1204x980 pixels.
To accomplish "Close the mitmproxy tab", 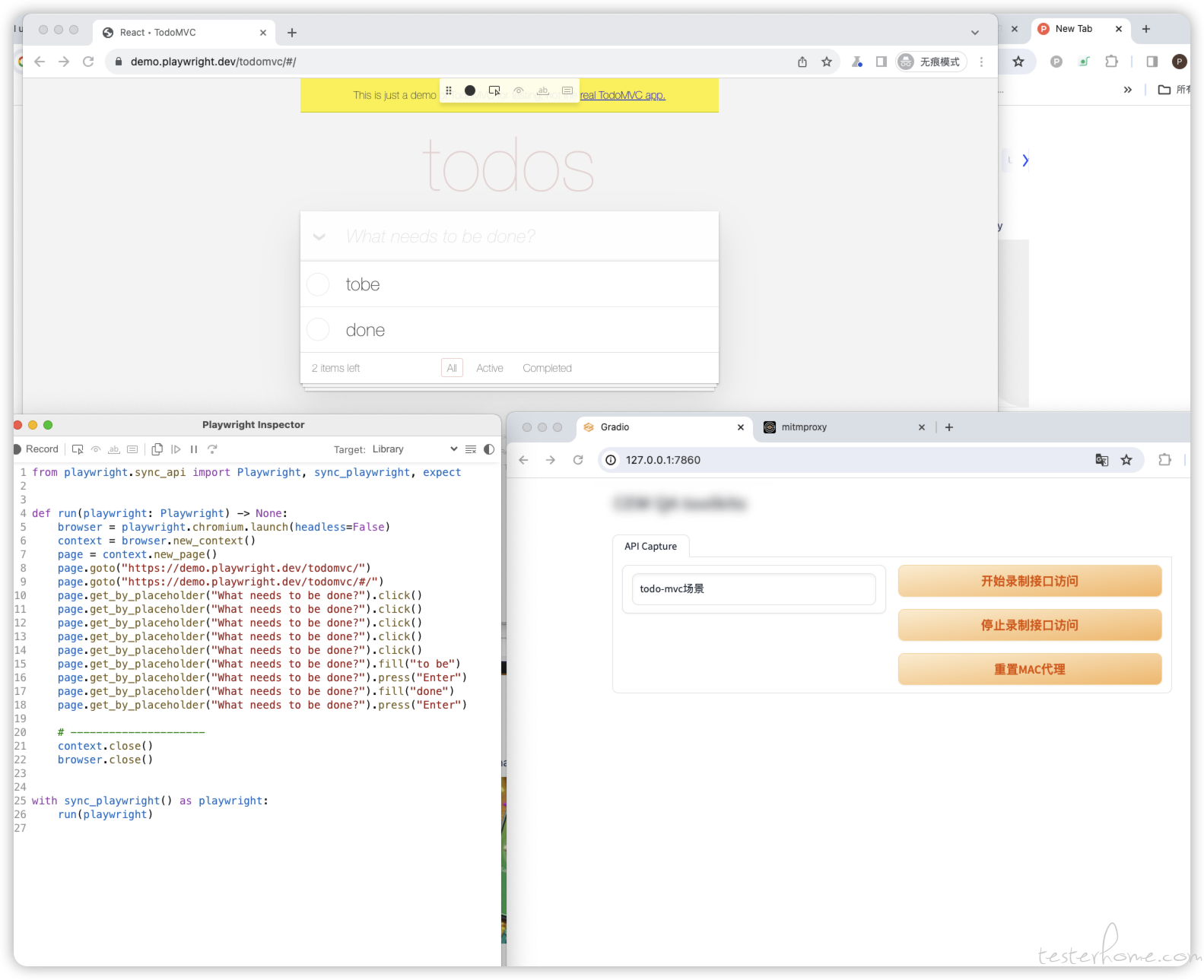I will point(922,427).
